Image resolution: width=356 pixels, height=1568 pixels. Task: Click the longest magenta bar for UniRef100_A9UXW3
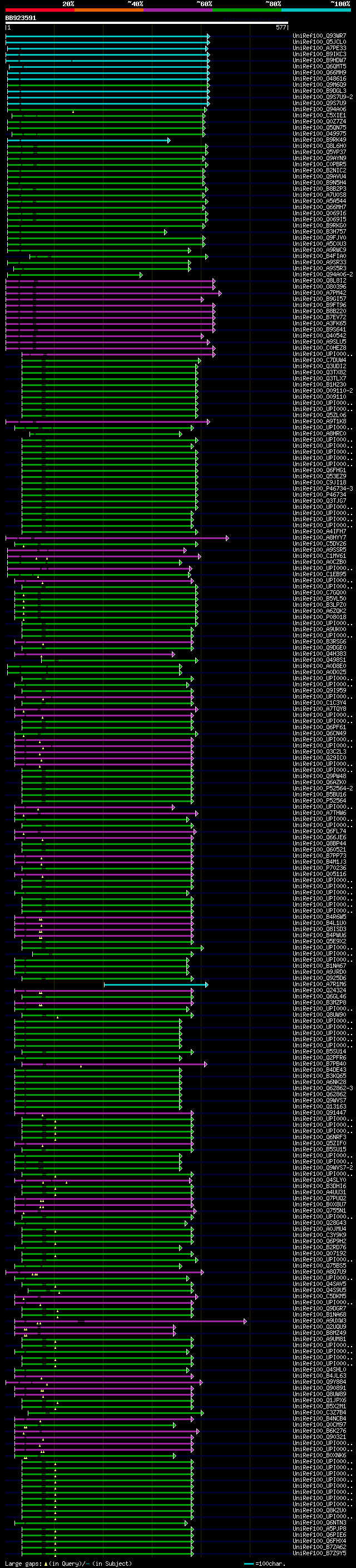click(x=131, y=1321)
